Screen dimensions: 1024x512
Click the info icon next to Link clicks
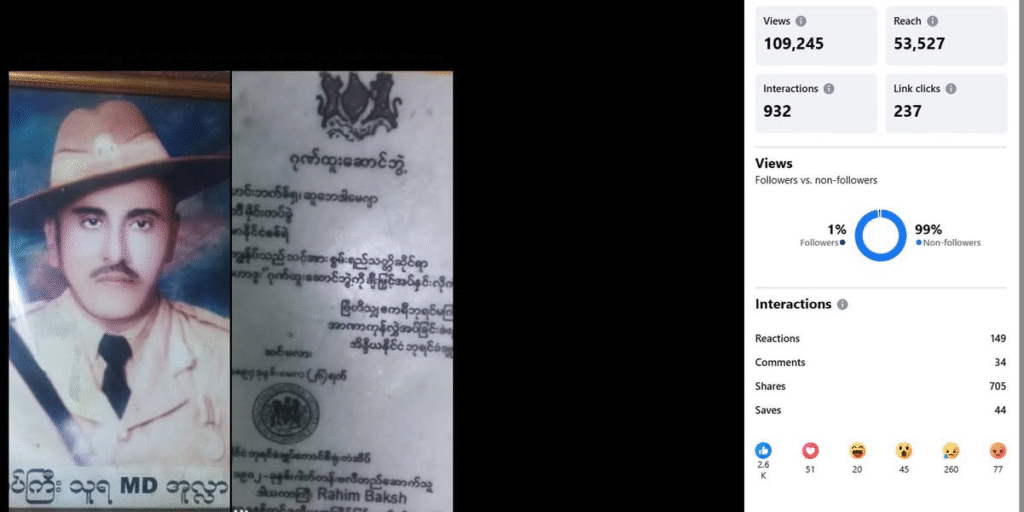click(951, 89)
